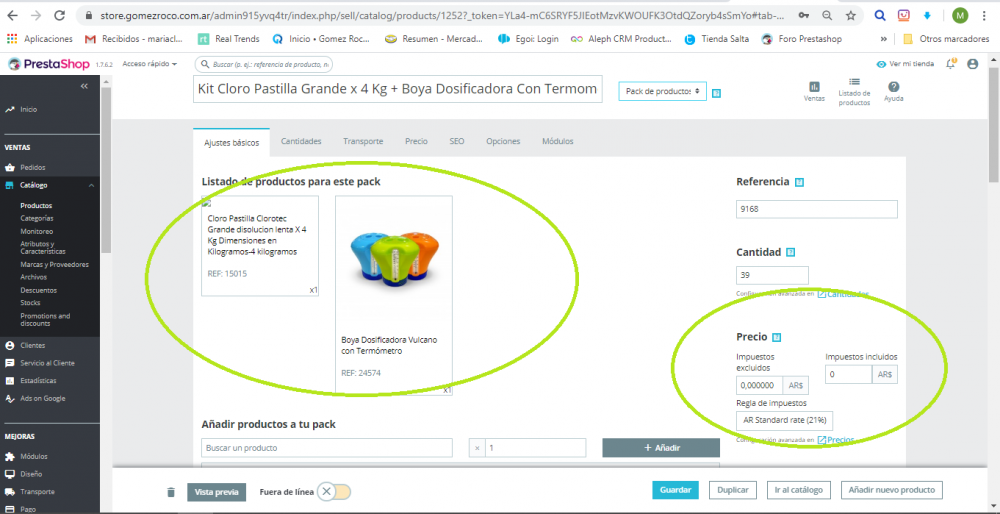This screenshot has height=514, width=1000.
Task: Open Stocks in sidebar
Action: [30, 303]
